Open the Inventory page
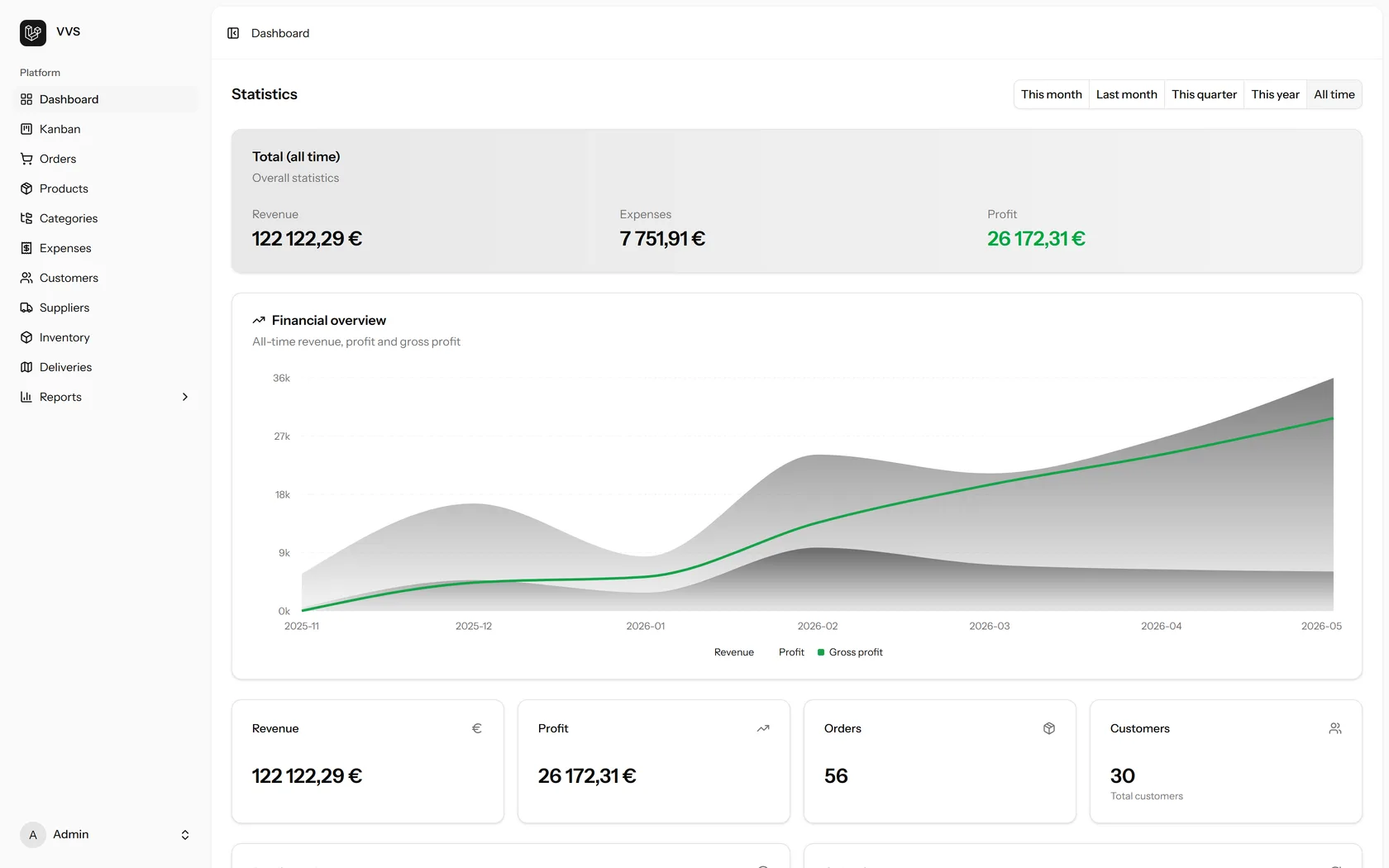Viewport: 1389px width, 868px height. pos(106,337)
